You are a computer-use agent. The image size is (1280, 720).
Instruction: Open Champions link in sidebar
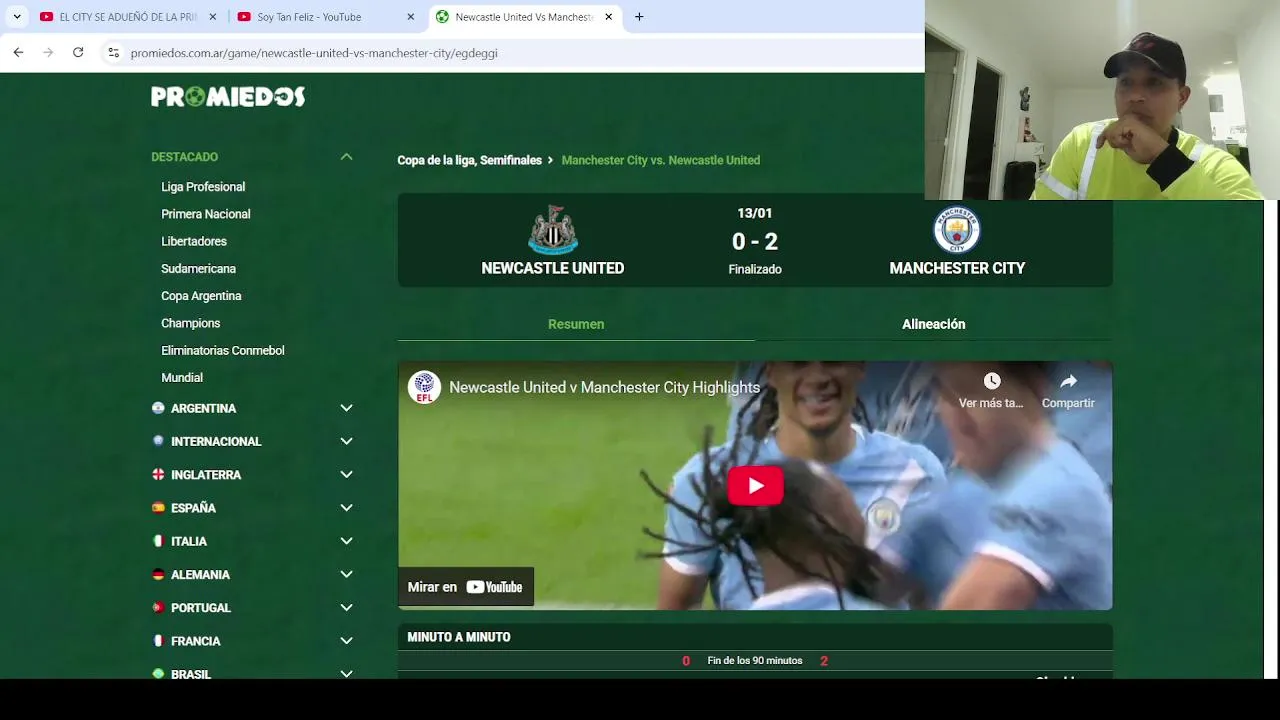tap(190, 323)
